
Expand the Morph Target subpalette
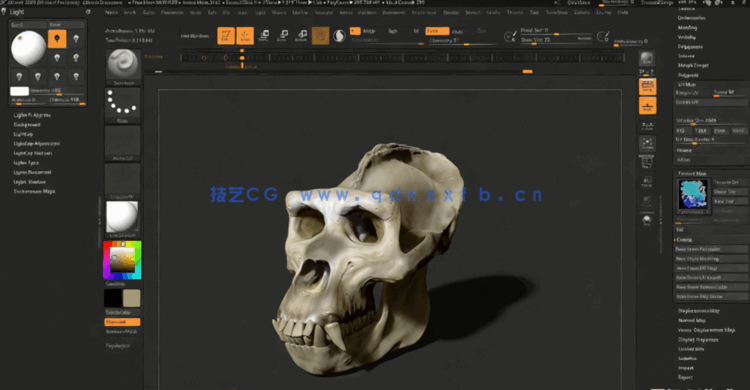click(x=693, y=66)
